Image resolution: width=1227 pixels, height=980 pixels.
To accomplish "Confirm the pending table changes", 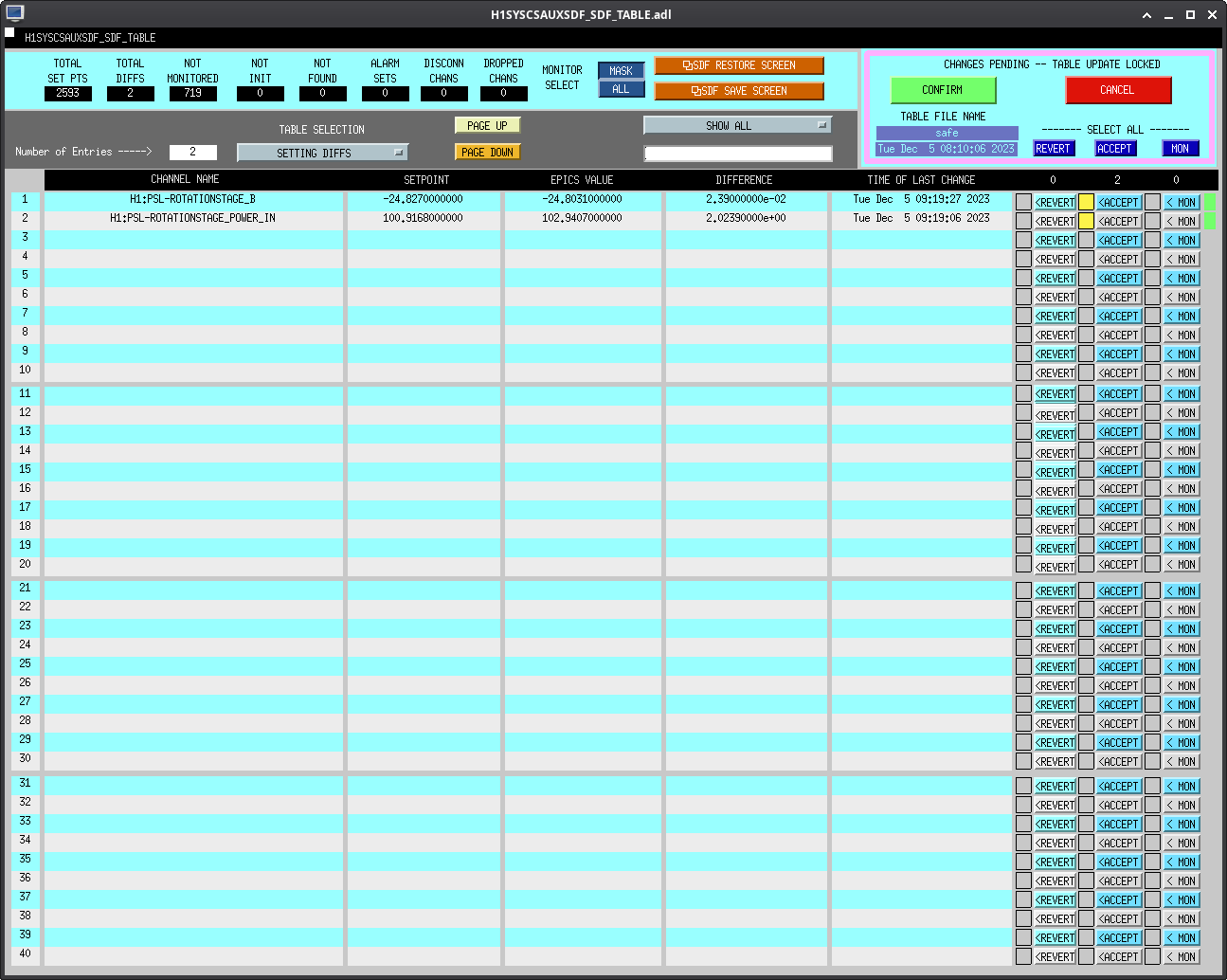I will coord(943,90).
